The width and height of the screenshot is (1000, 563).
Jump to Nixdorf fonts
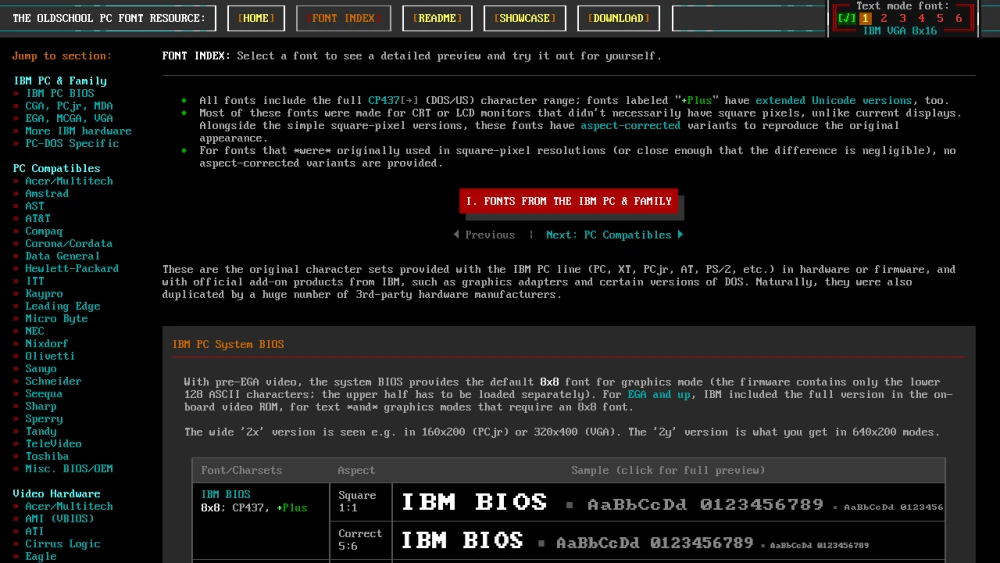point(47,343)
